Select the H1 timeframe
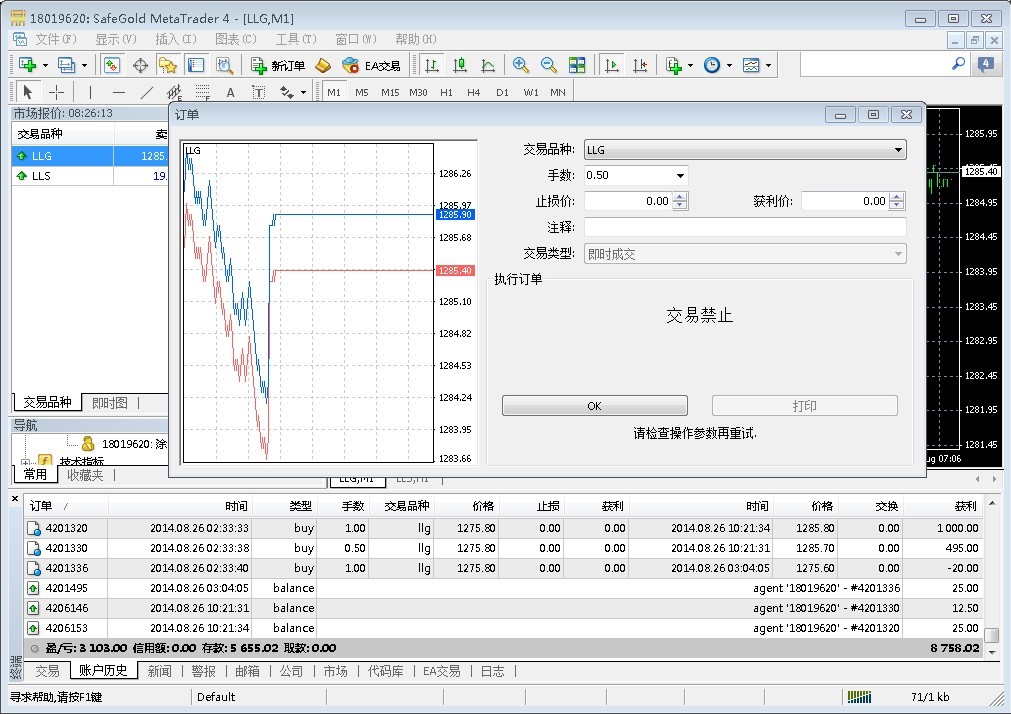1011x714 pixels. coord(446,92)
